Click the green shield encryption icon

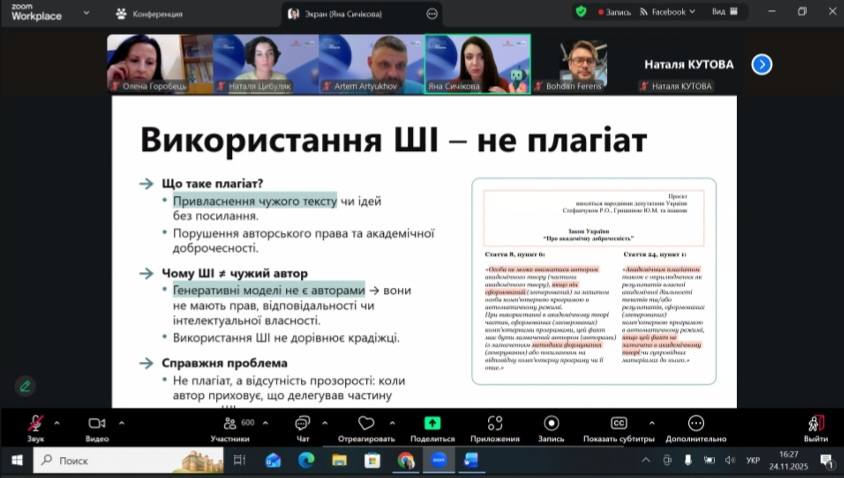click(581, 12)
